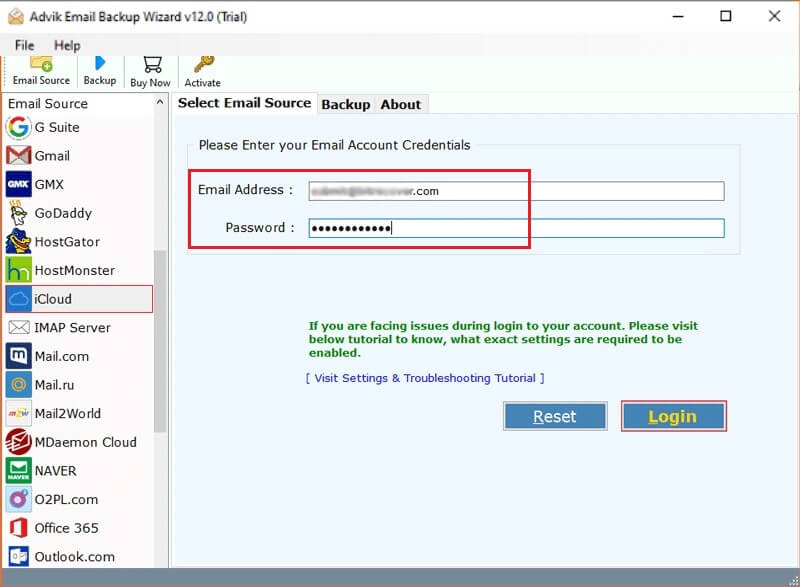Select the MDaemon Cloud red icon
The image size is (800, 587).
coord(18,442)
